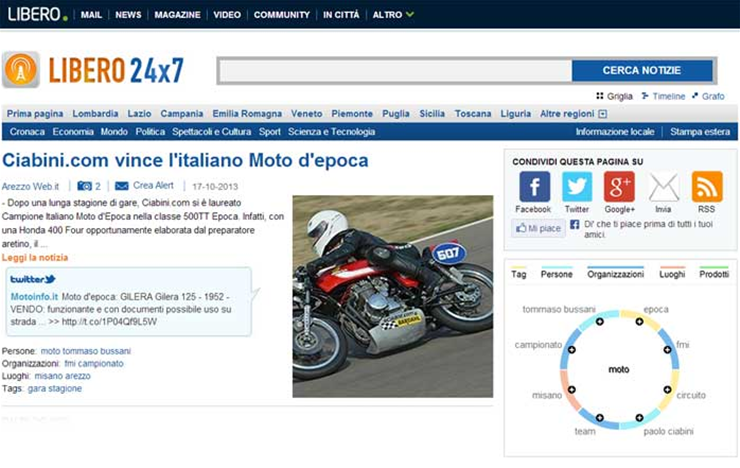Select Organizzazioni tab in tag panel

(x=615, y=274)
